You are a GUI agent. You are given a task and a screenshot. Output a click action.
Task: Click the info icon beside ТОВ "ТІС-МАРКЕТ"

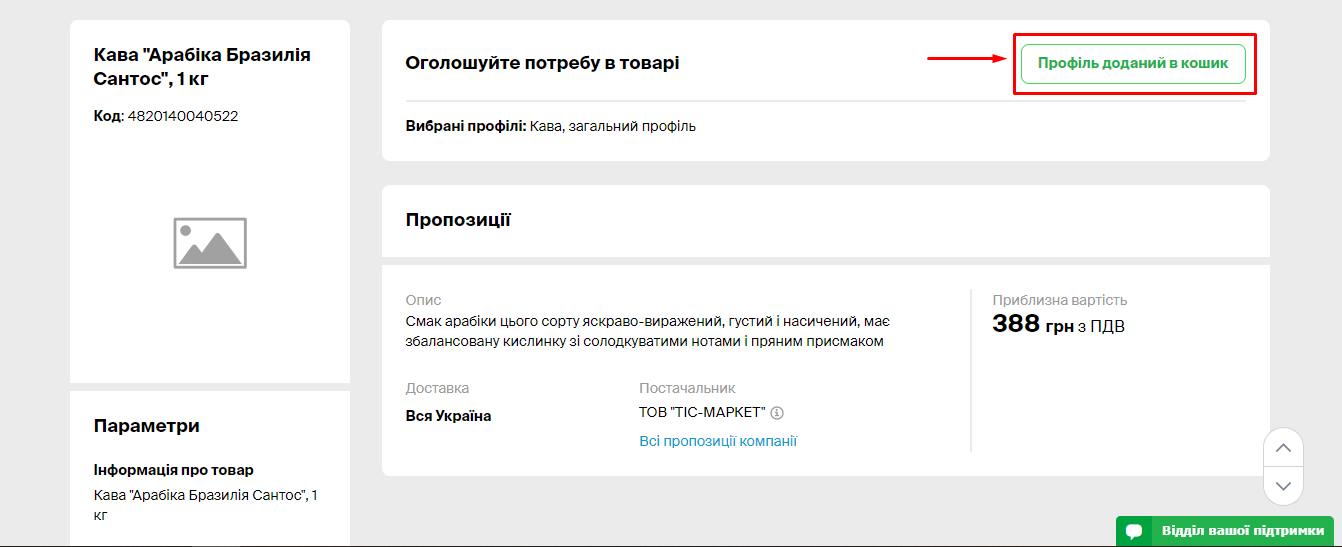[777, 413]
